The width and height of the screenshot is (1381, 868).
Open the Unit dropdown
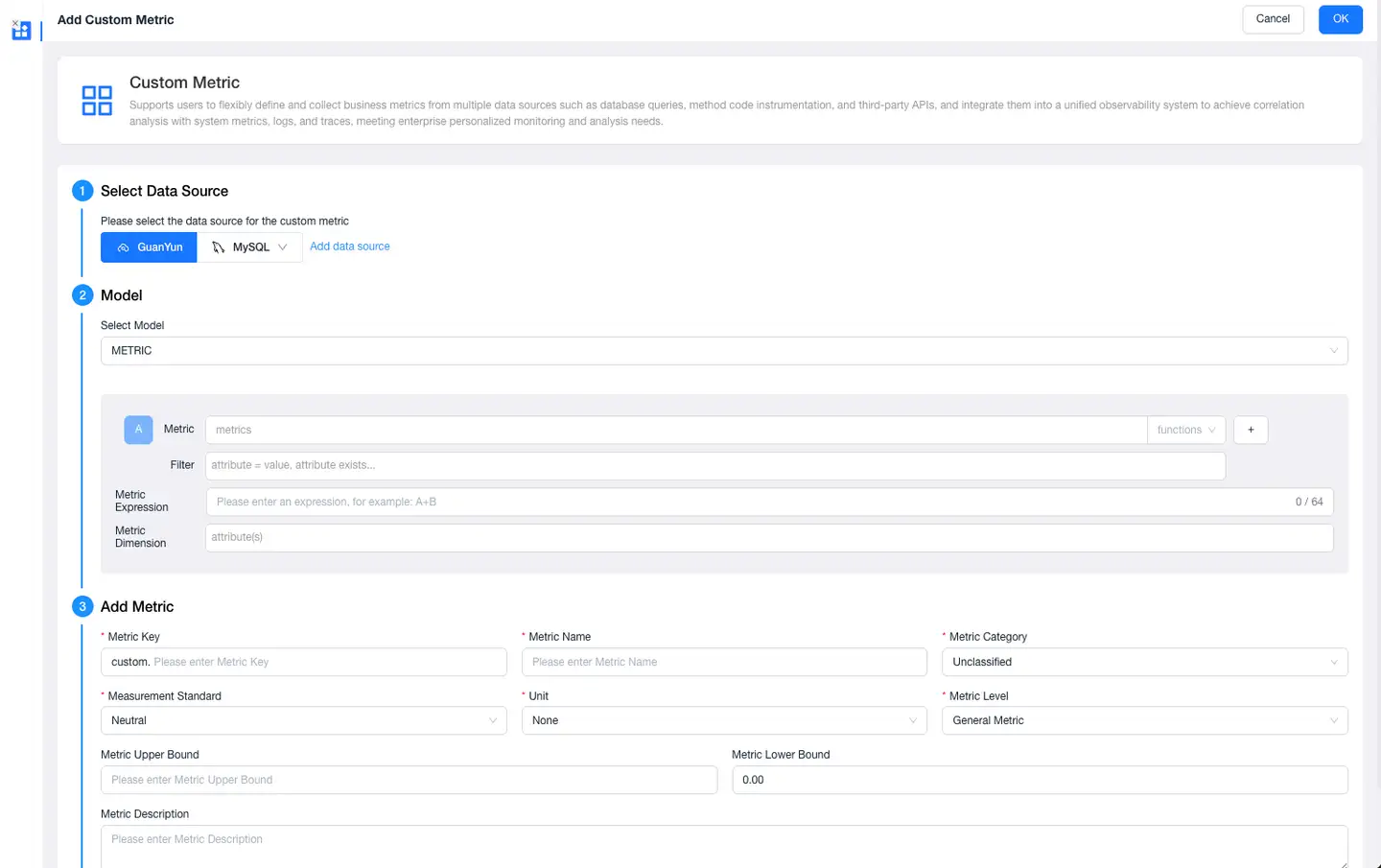click(x=723, y=720)
